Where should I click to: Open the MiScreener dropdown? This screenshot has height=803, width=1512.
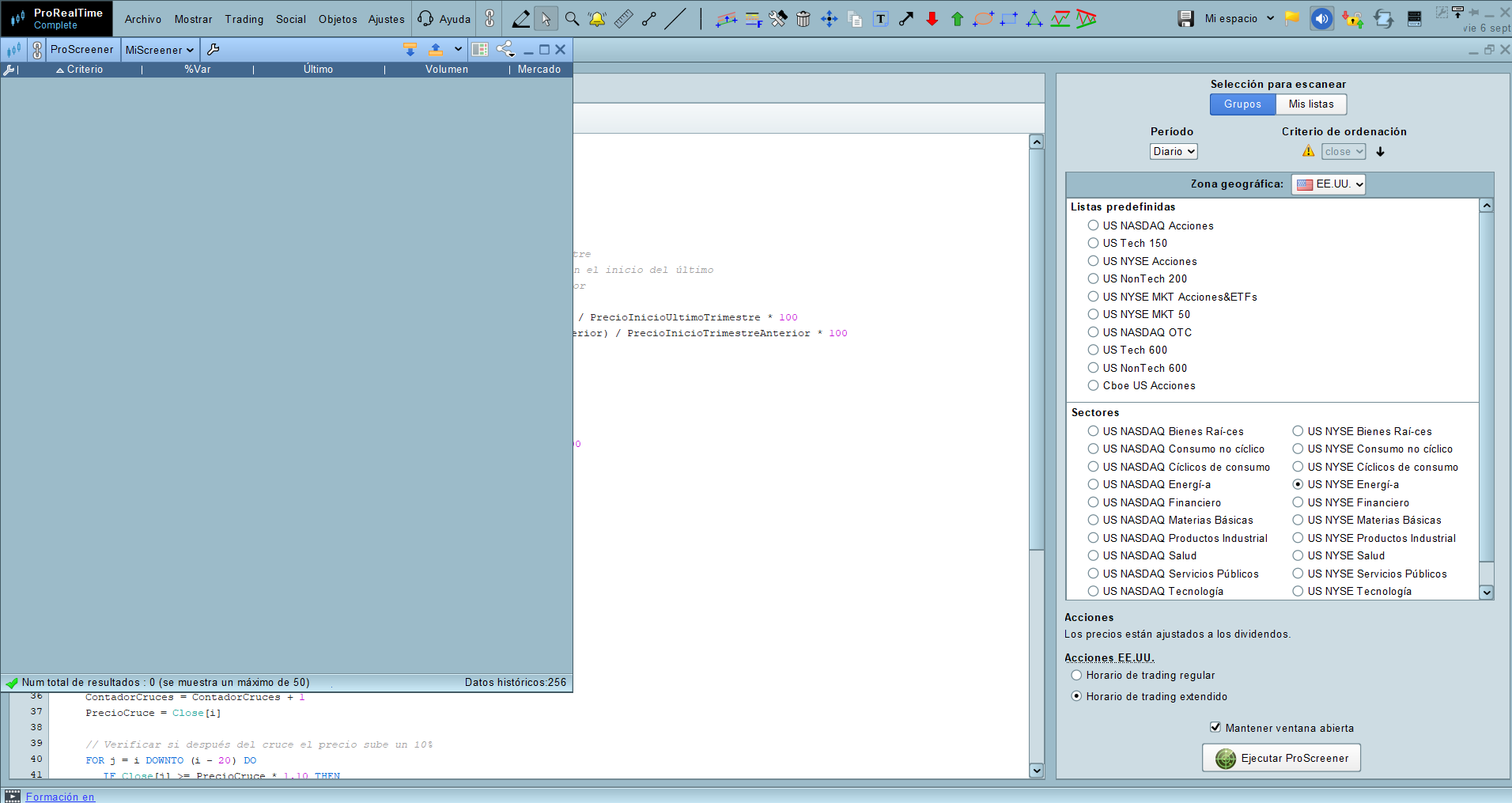coord(160,50)
